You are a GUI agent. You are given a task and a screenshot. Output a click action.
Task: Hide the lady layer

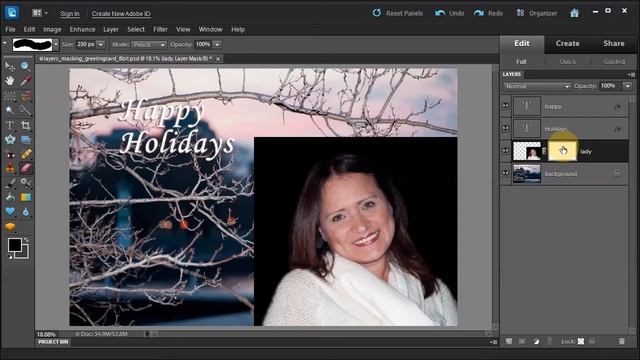(x=505, y=151)
